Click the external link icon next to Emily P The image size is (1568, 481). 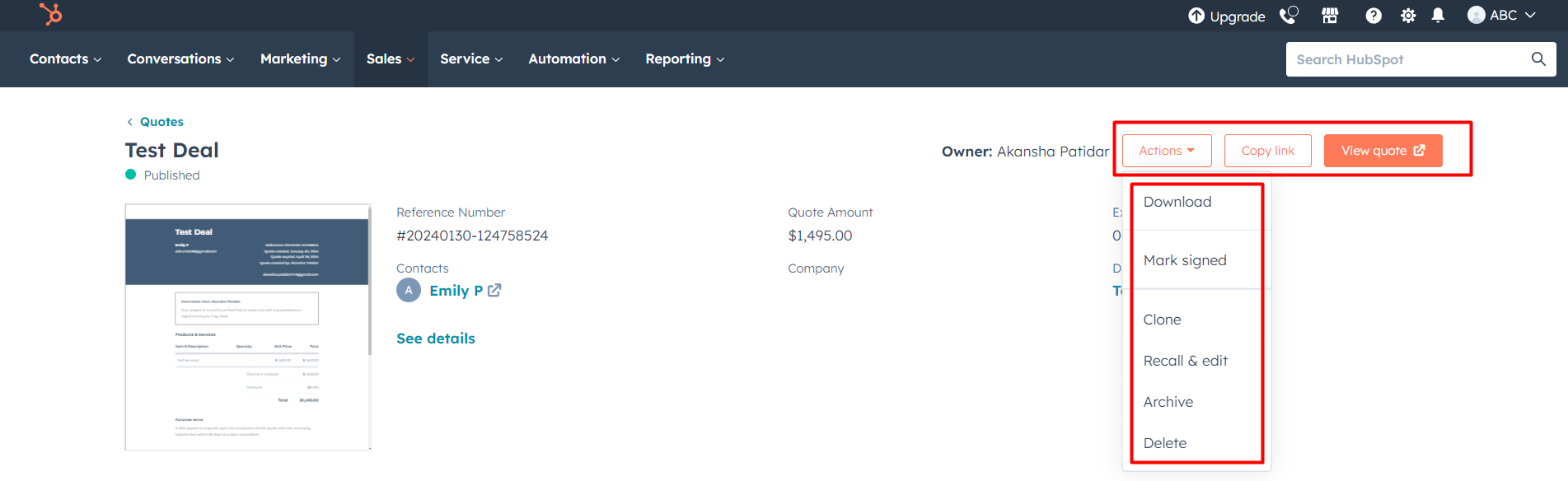pyautogui.click(x=494, y=290)
